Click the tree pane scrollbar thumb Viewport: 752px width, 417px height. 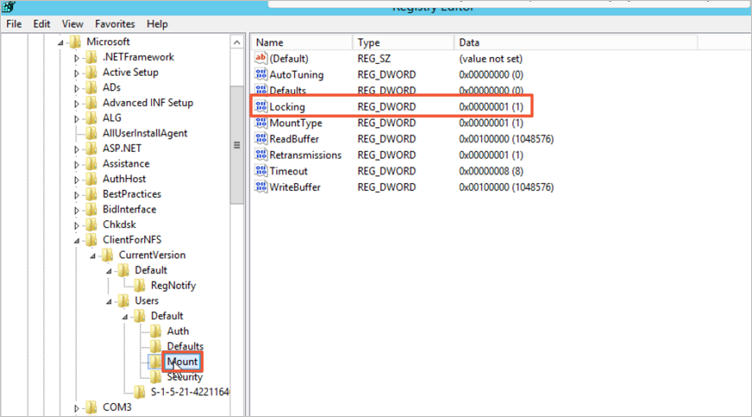[237, 145]
